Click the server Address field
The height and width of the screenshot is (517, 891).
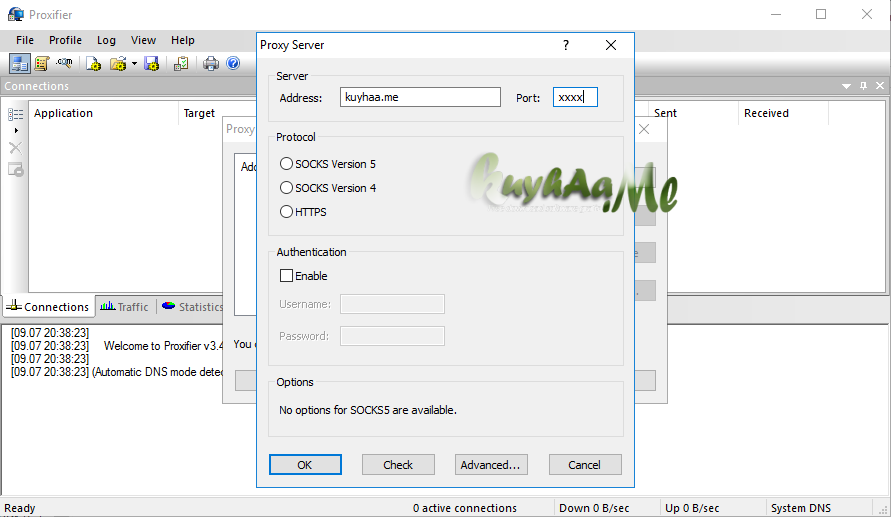point(420,97)
